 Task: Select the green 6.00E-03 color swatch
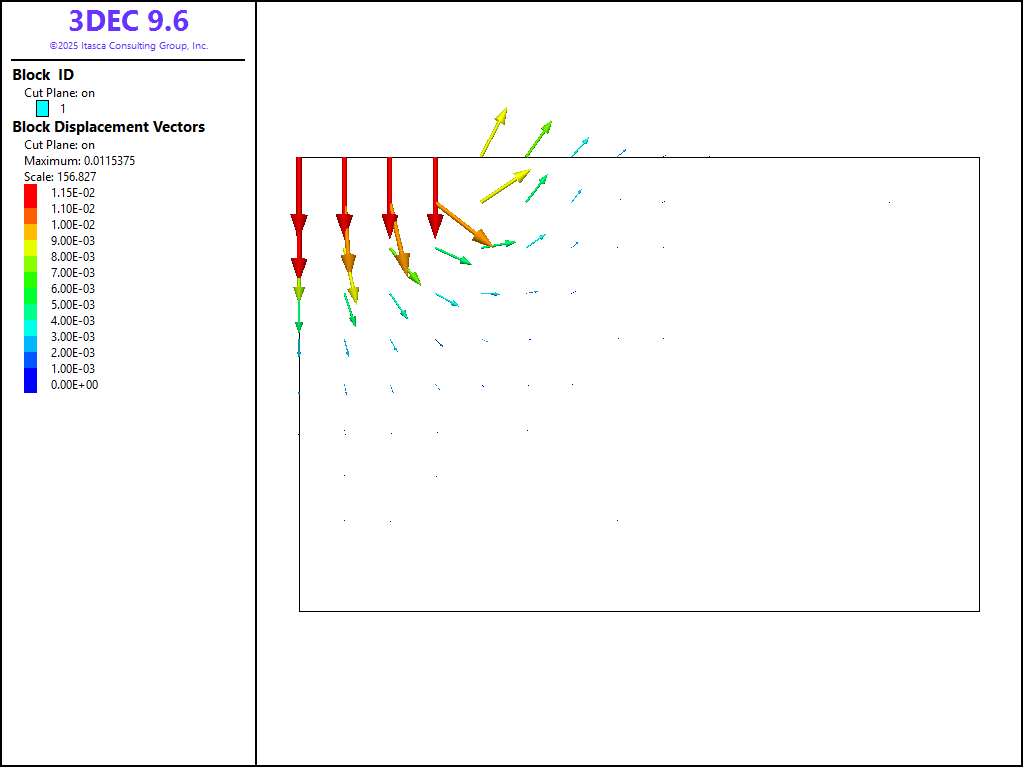(x=31, y=289)
